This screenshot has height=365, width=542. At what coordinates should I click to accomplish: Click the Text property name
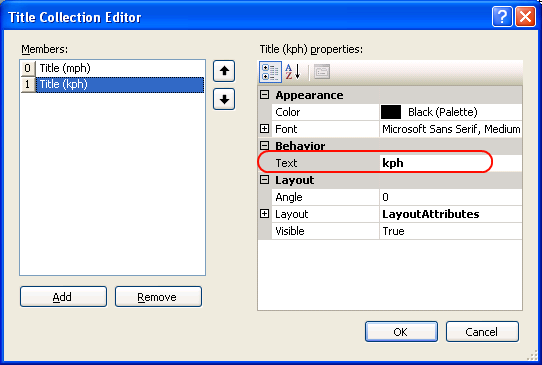(x=286, y=163)
